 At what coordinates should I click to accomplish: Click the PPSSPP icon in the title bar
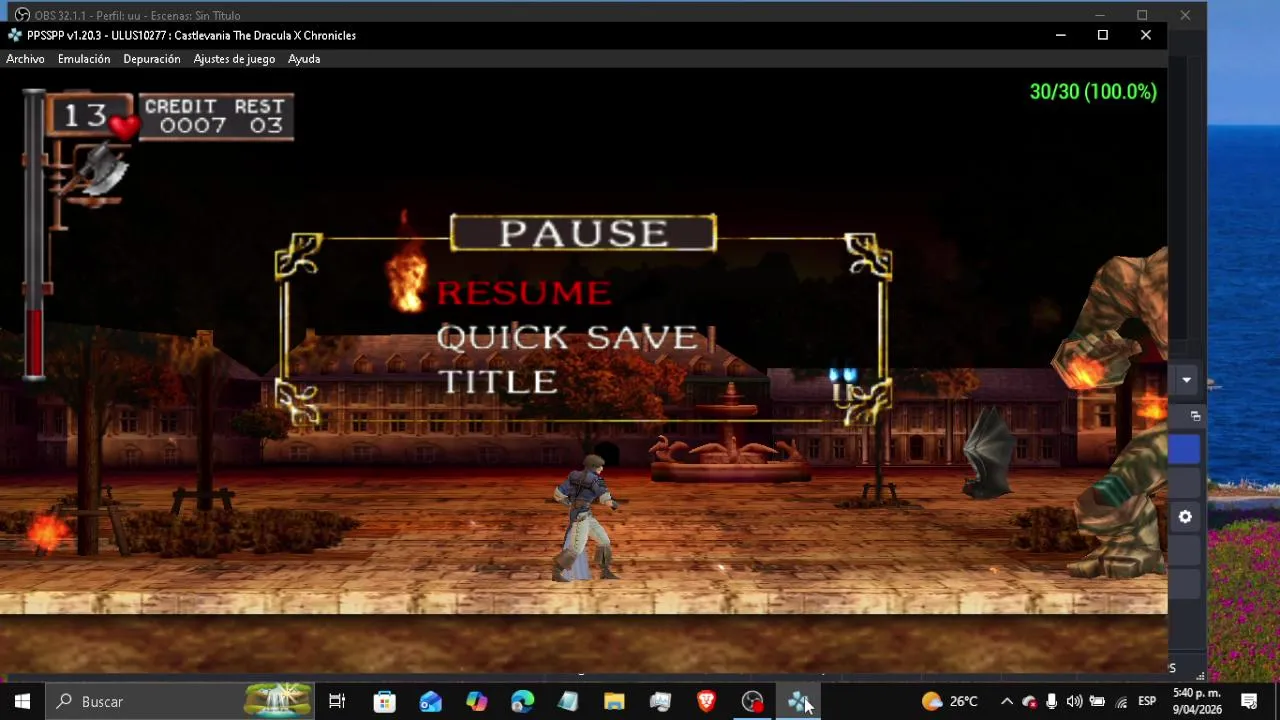pos(15,35)
